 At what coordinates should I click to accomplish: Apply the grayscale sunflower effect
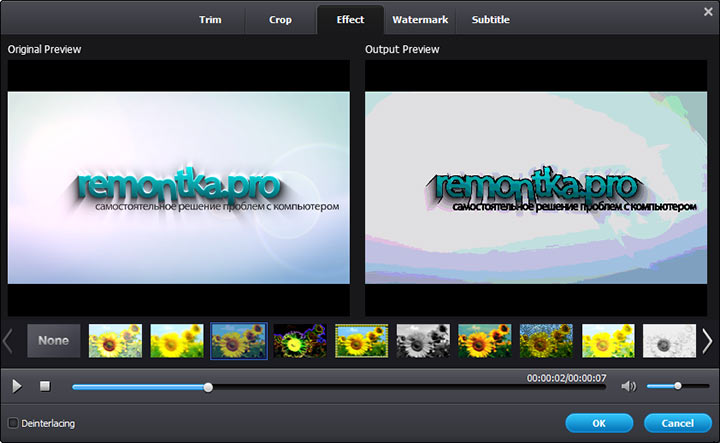423,341
